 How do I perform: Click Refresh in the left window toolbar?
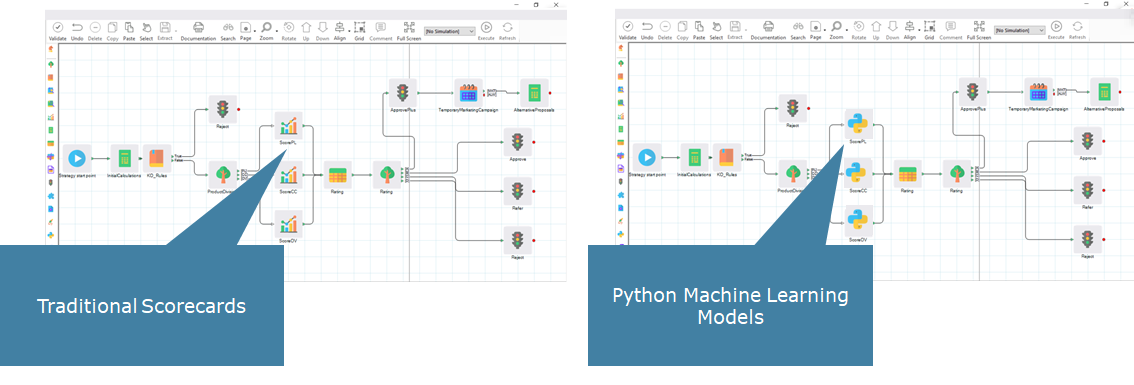pos(508,30)
